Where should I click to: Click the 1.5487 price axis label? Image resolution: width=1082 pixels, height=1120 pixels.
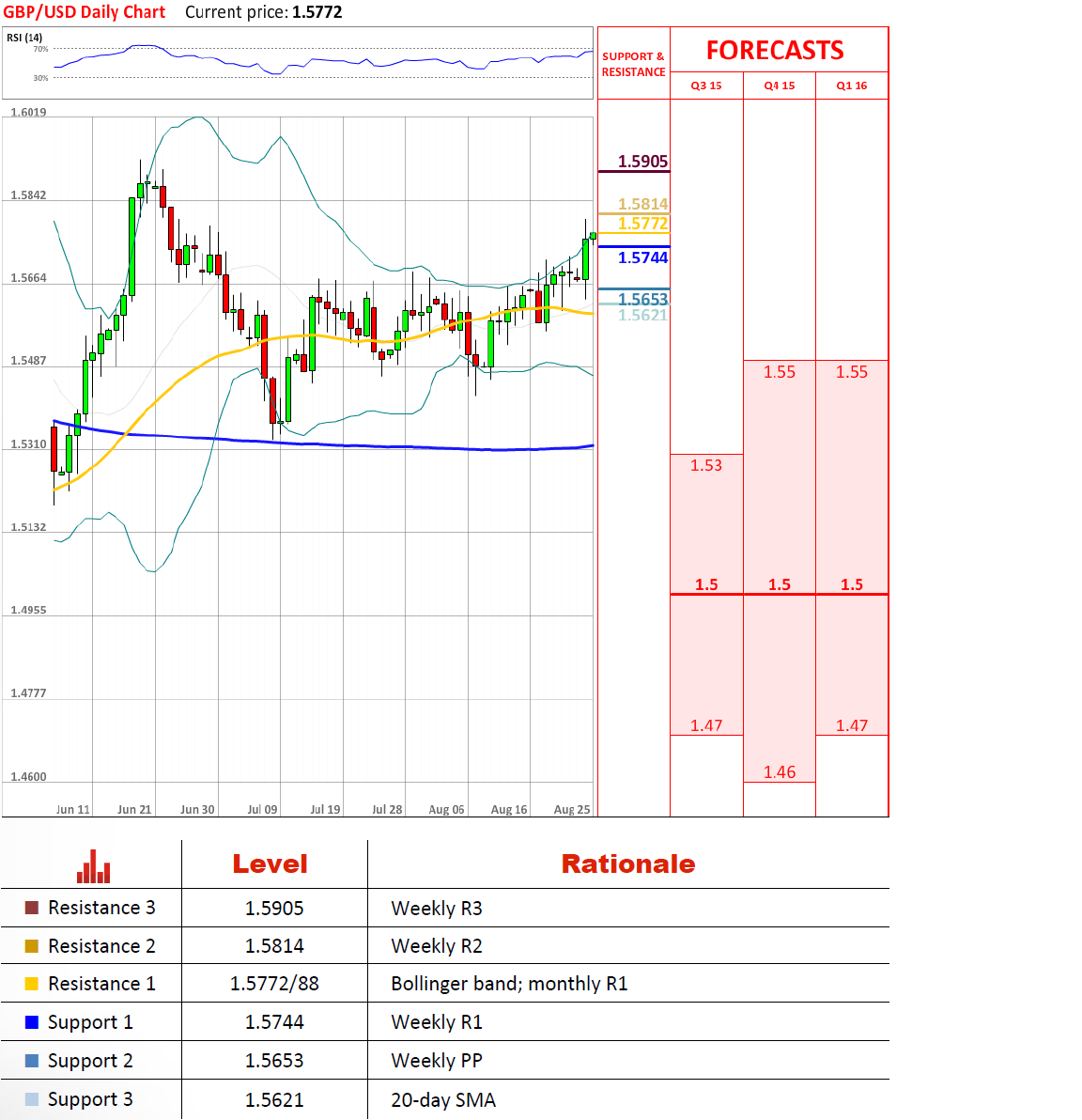[28, 361]
